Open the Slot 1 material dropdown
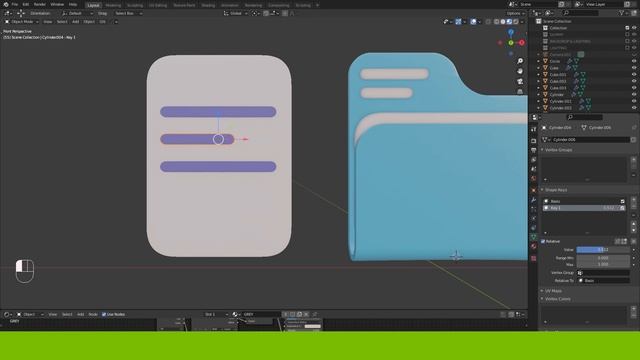Image resolution: width=640 pixels, height=360 pixels. tap(216, 314)
